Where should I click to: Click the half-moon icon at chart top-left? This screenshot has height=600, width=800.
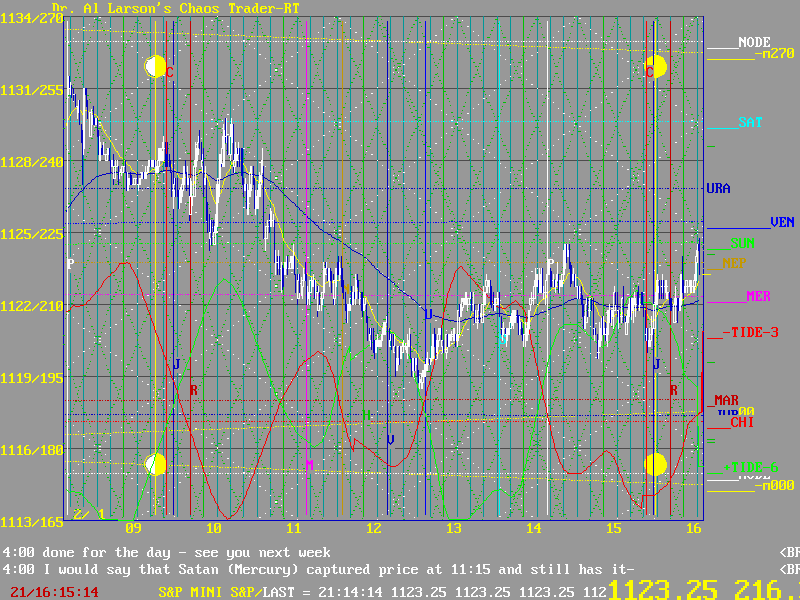(154, 67)
